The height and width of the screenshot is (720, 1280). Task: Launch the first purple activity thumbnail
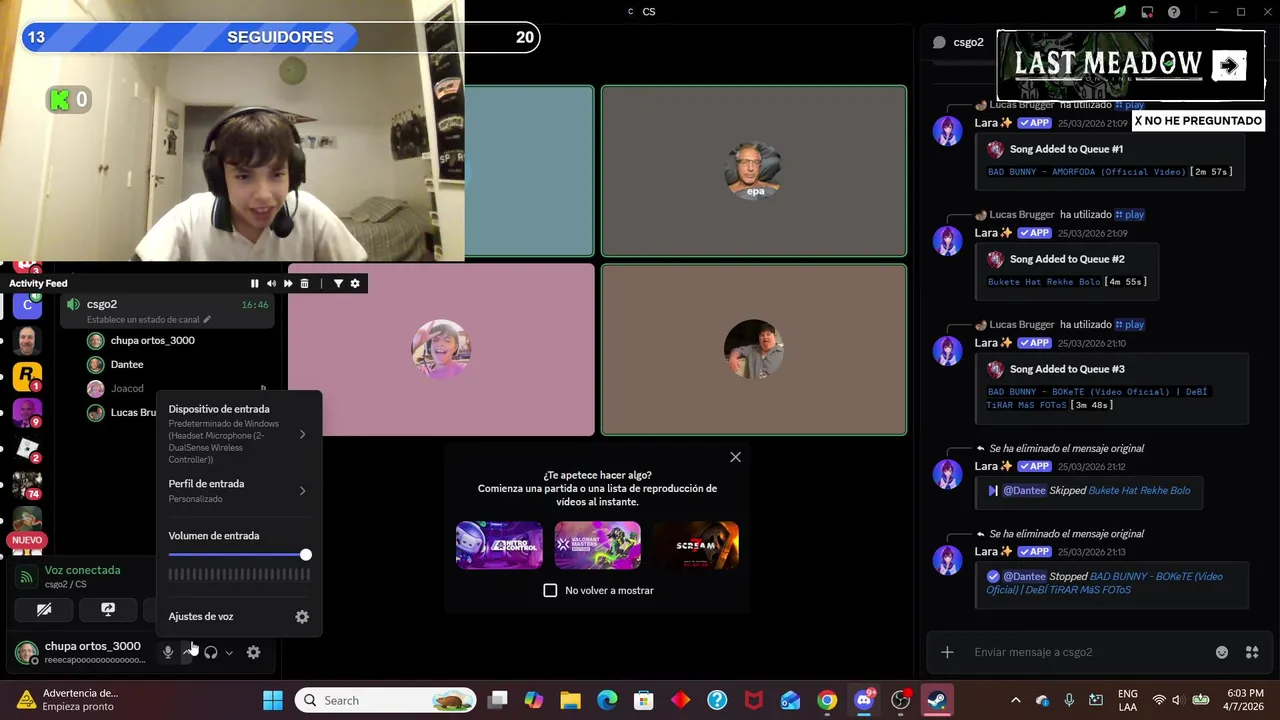[499, 545]
